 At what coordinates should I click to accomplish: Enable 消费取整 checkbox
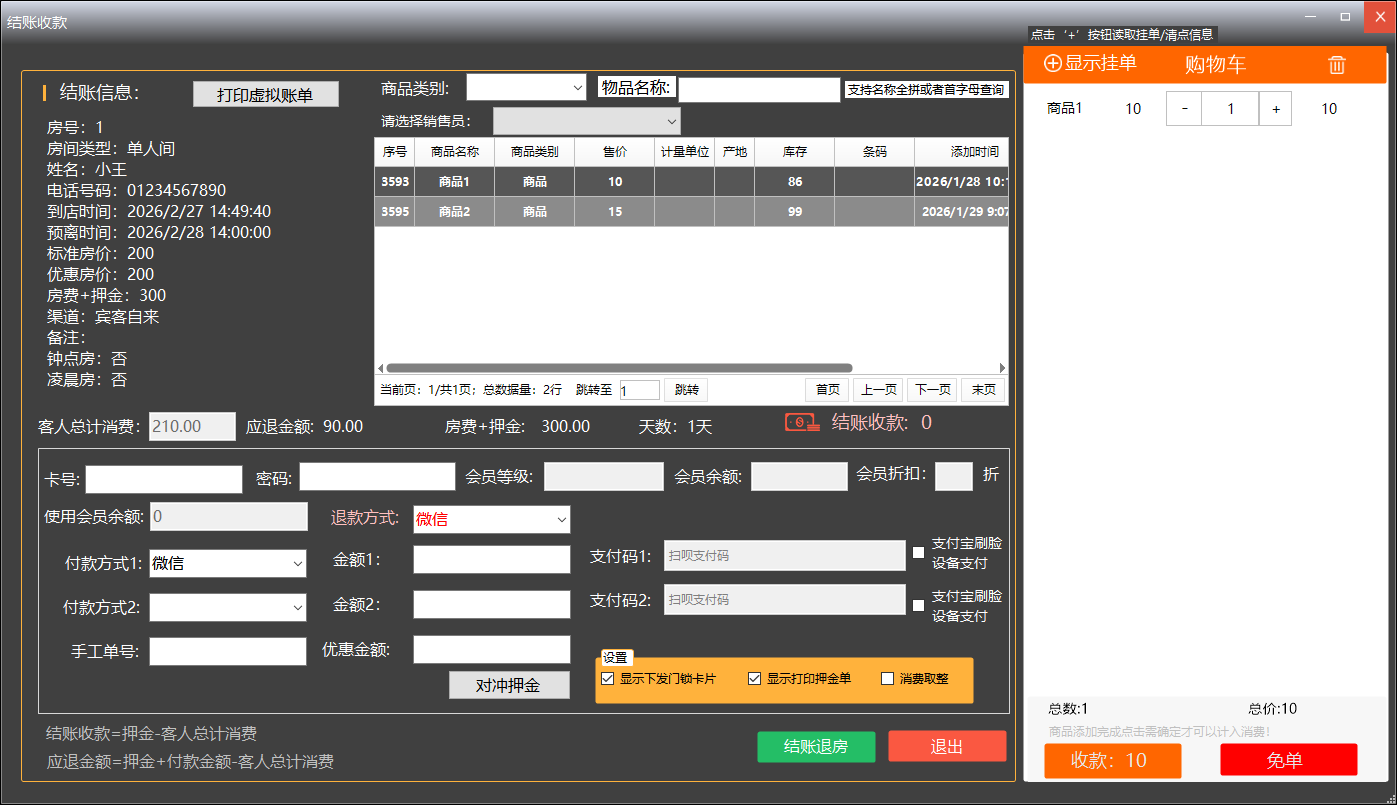click(x=887, y=679)
